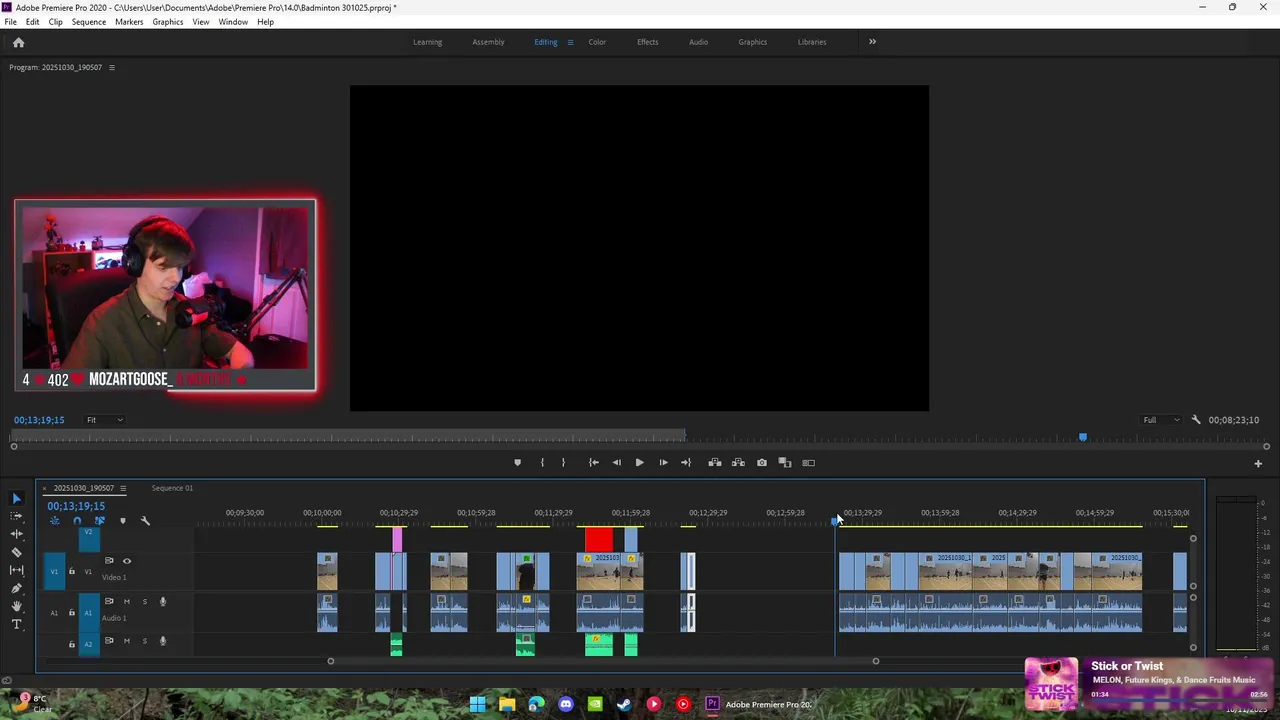Step back one frame
This screenshot has width=1280, height=720.
click(x=616, y=462)
